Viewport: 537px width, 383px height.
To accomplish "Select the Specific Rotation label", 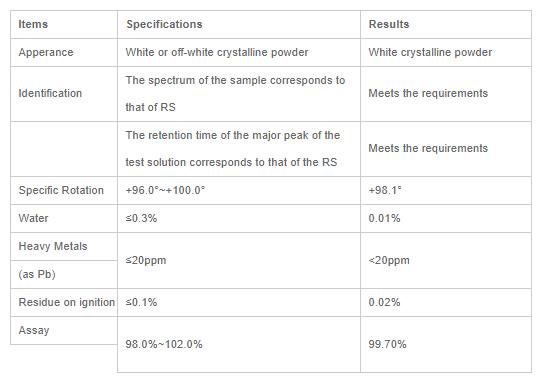I will click(x=61, y=190).
